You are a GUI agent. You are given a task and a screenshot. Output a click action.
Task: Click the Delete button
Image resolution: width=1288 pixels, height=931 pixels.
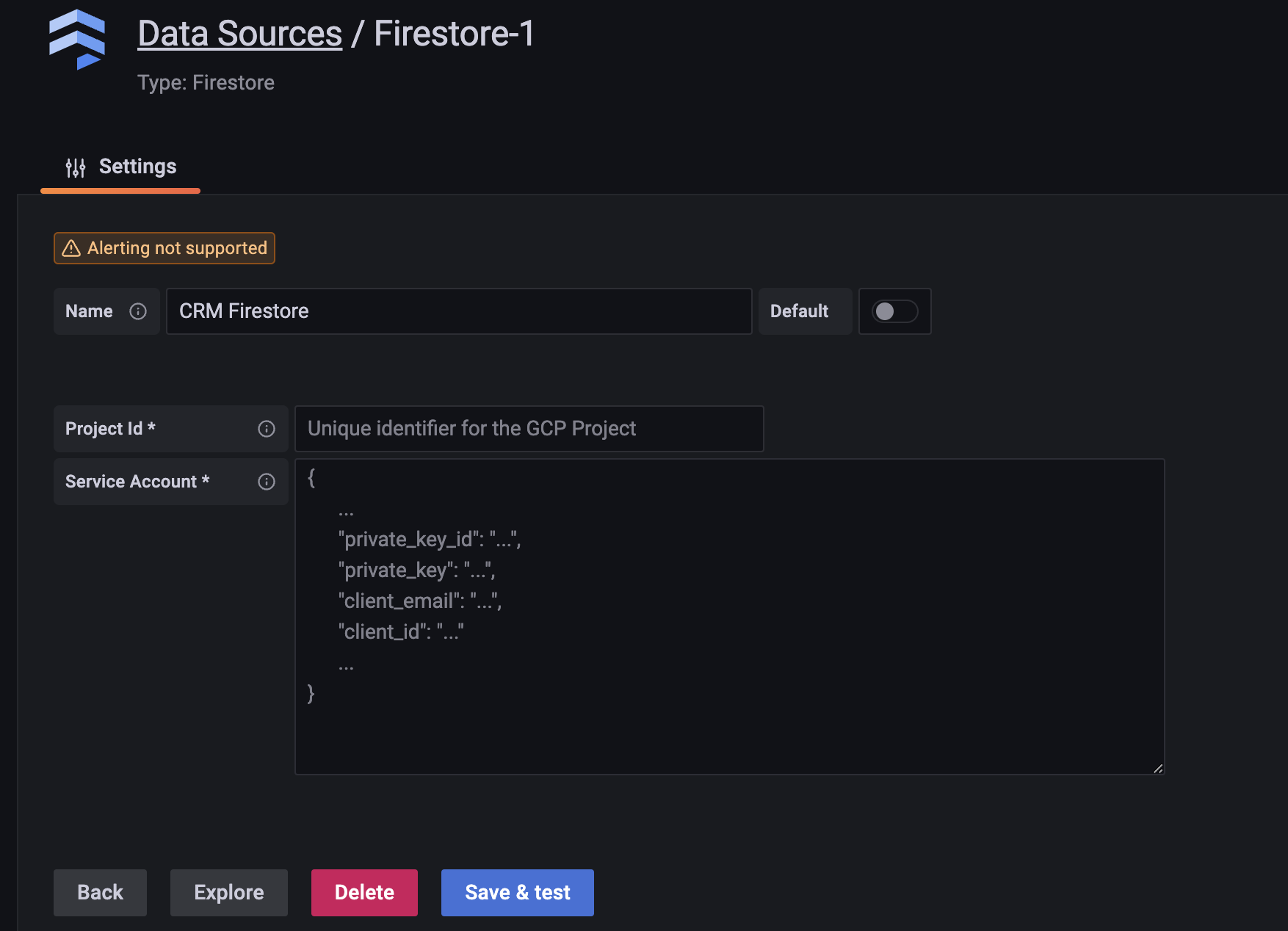coord(364,893)
